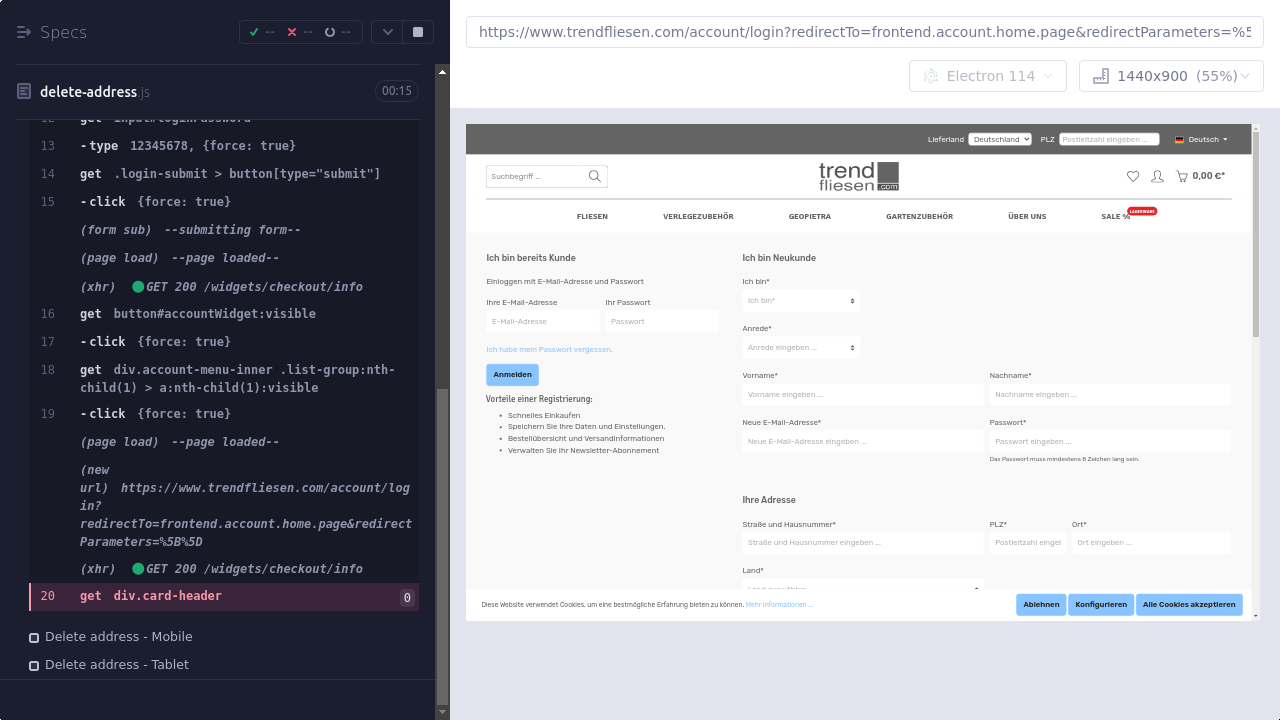Click the Specs list icon in header
1280x720 pixels.
pyautogui.click(x=24, y=32)
